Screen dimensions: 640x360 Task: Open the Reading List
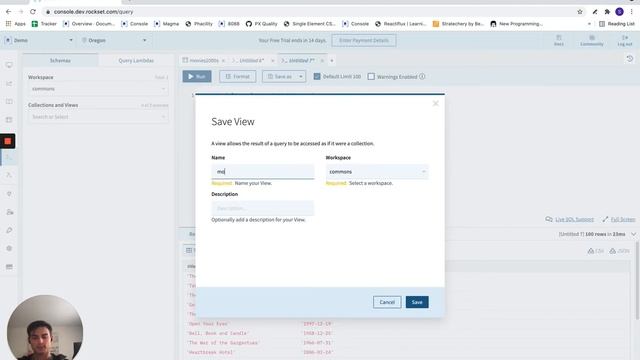tap(617, 24)
